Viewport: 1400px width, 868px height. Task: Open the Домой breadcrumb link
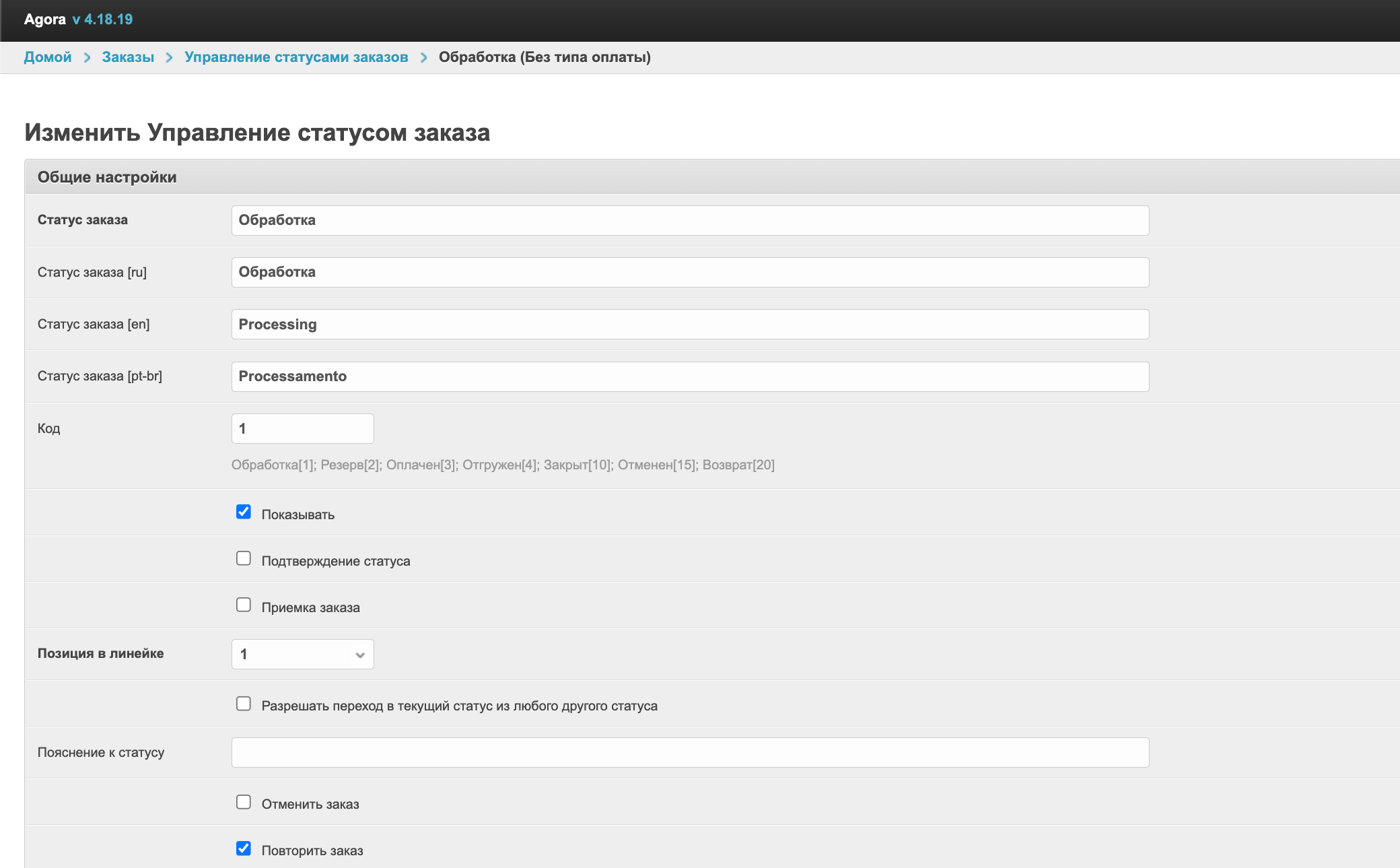(48, 57)
